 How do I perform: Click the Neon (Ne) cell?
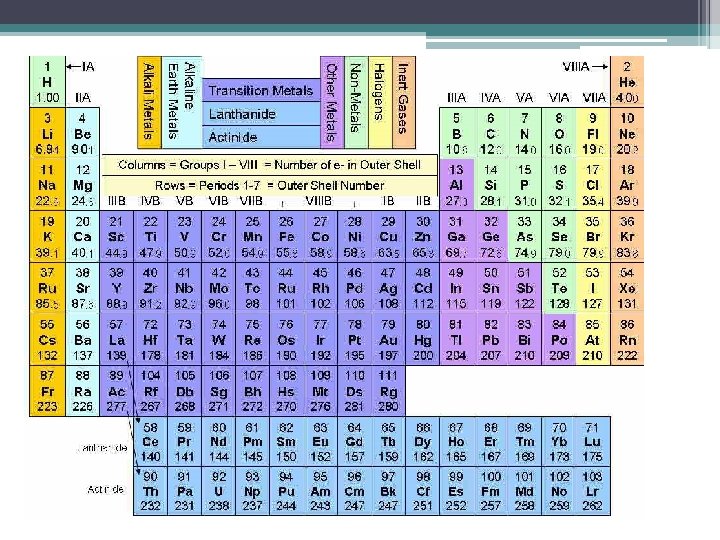pos(627,133)
